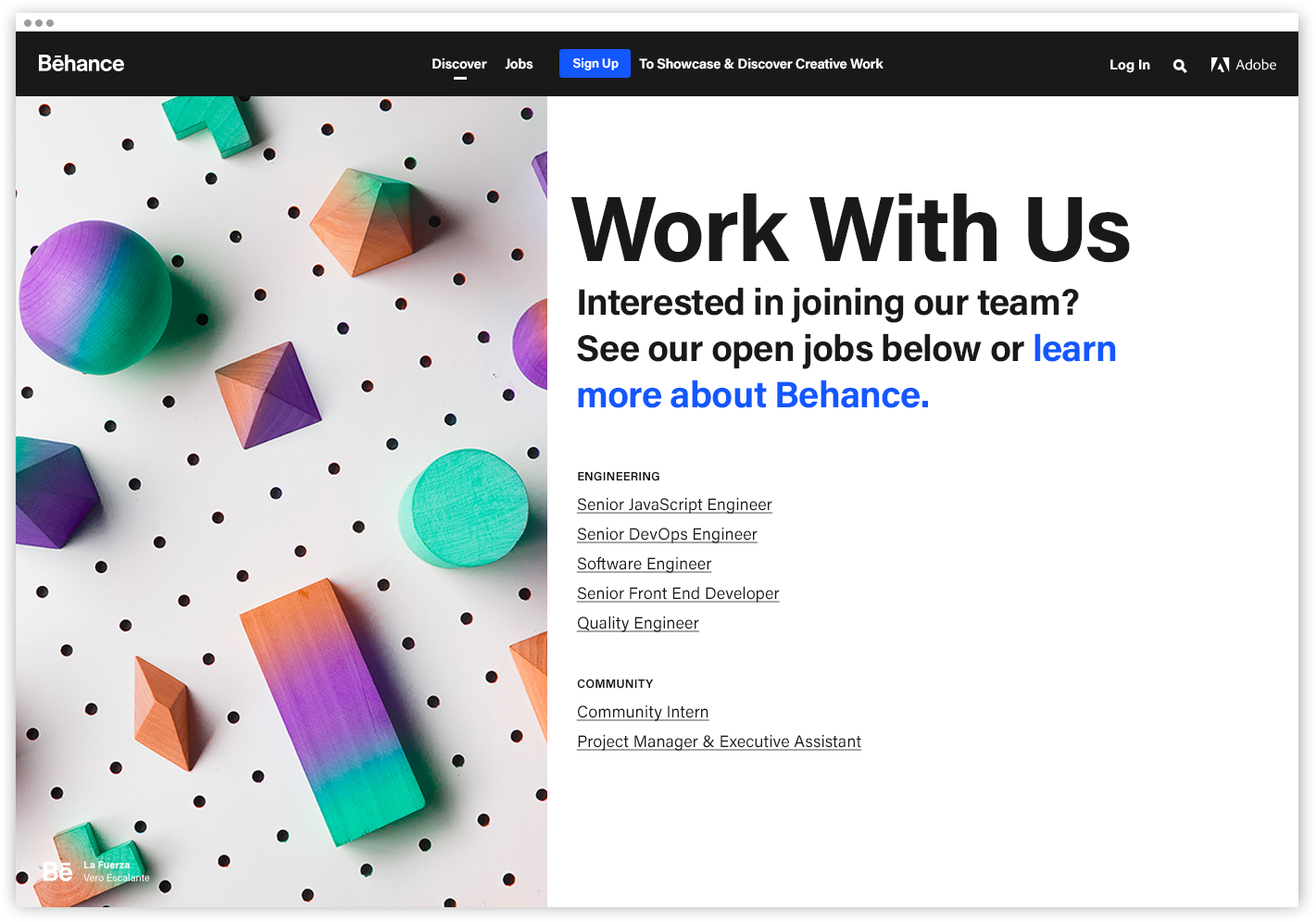Open the Senior DevOps Engineer job
This screenshot has width=1316, height=922.
click(667, 534)
